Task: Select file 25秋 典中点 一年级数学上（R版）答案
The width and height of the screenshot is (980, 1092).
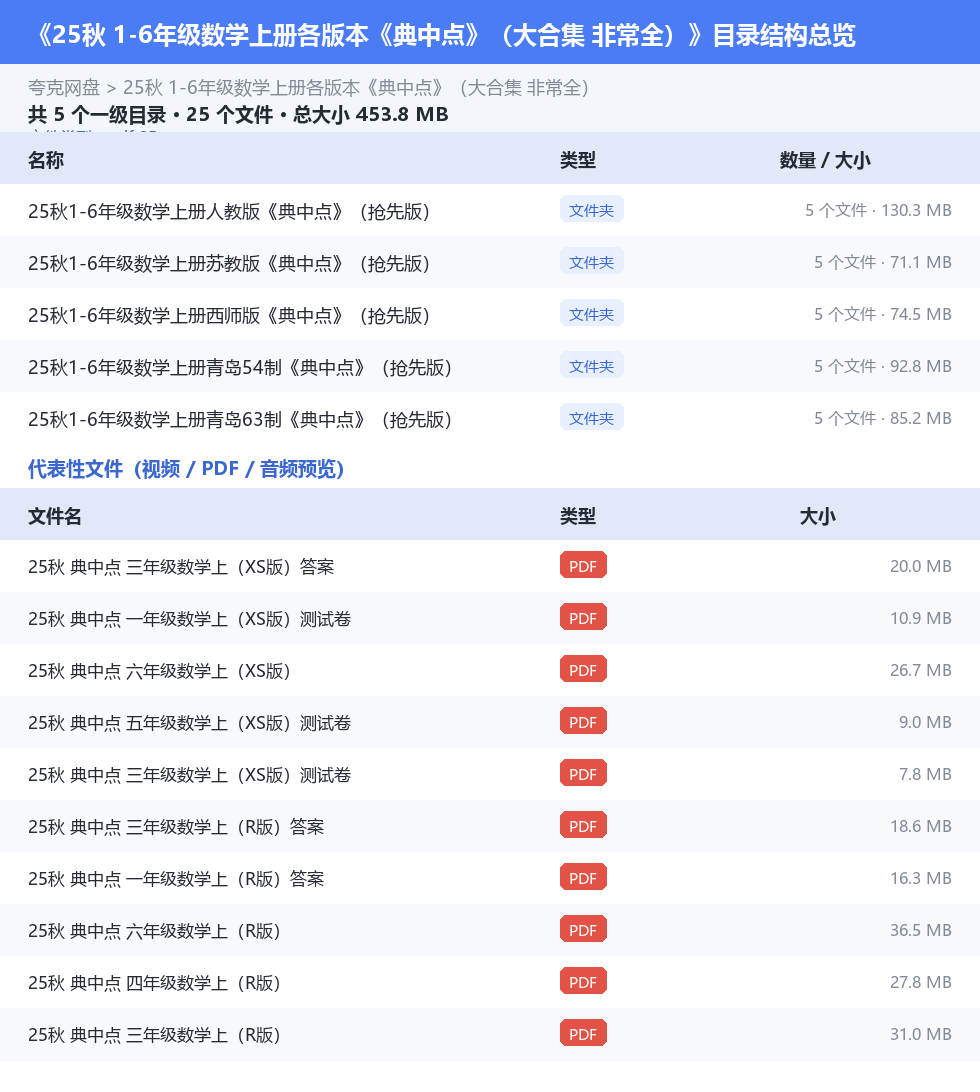Action: click(x=176, y=879)
